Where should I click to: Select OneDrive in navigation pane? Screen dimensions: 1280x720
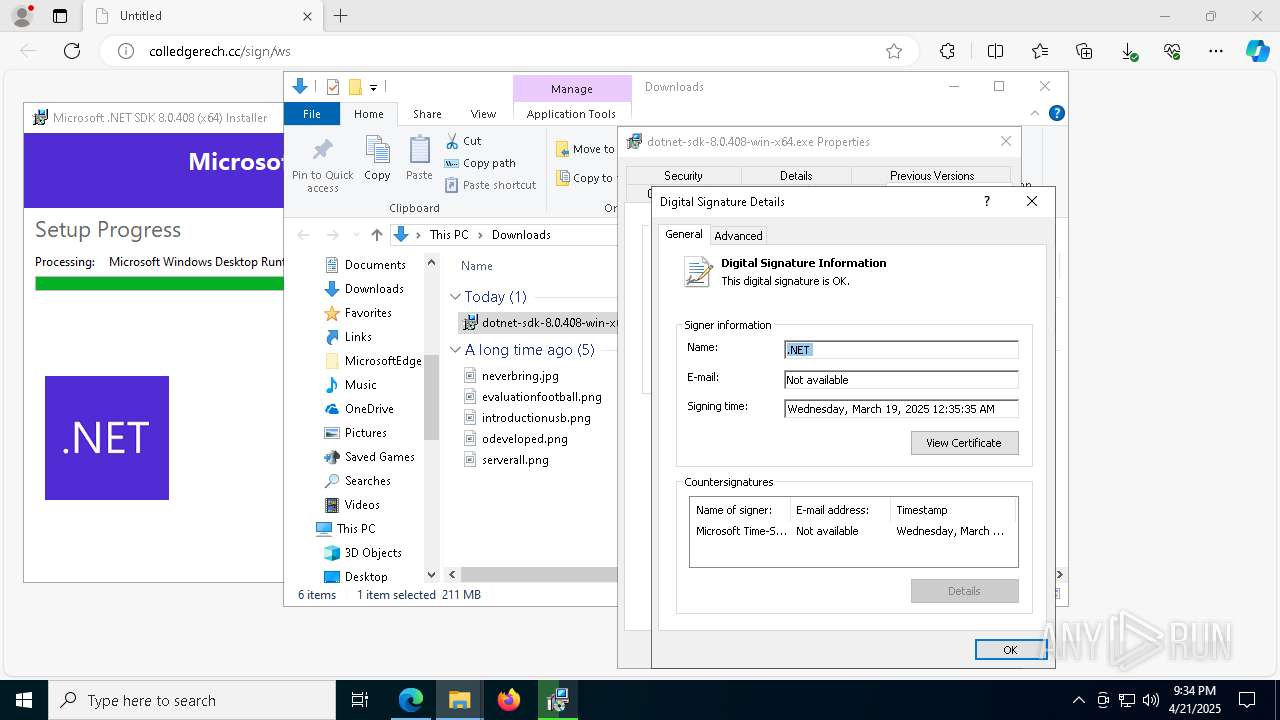369,409
